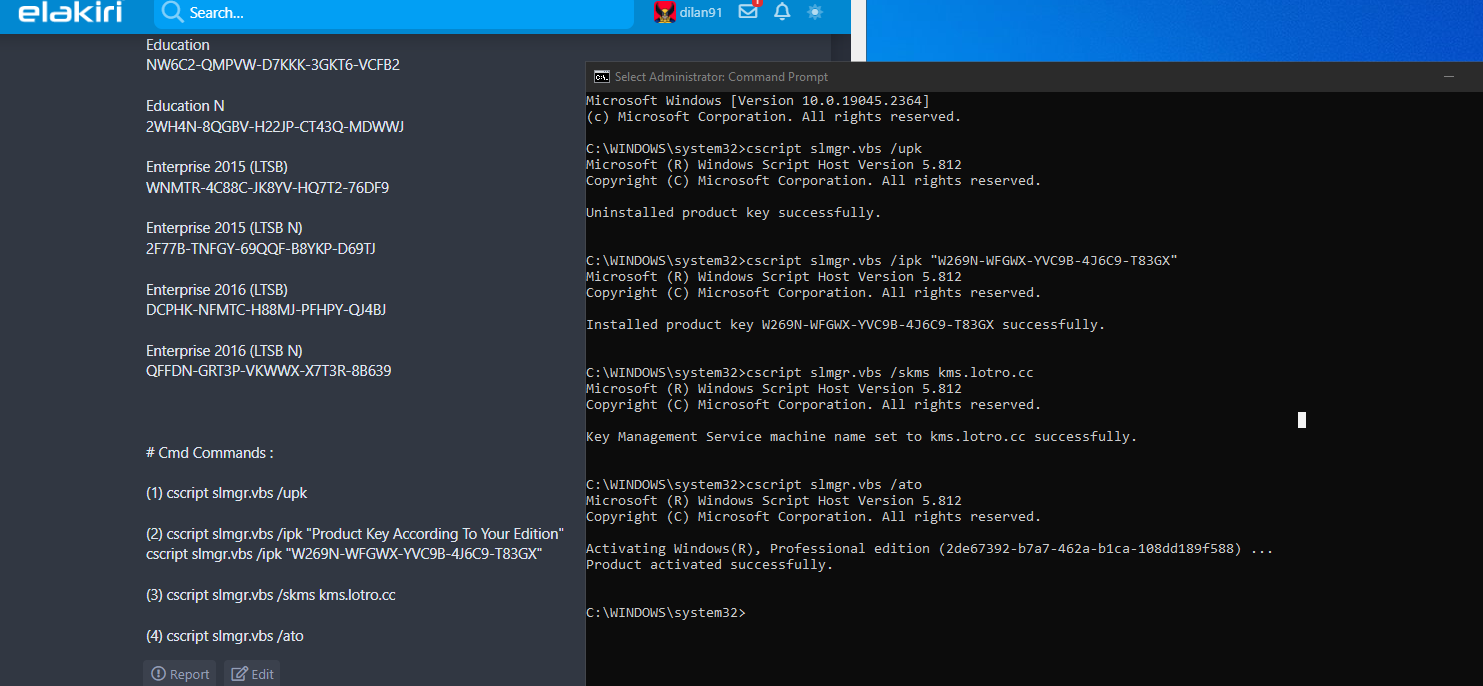
Task: Select the Education N key 2WH4N-8QGBV-H22JP-CT43Q-MDWWJ
Action: click(275, 127)
